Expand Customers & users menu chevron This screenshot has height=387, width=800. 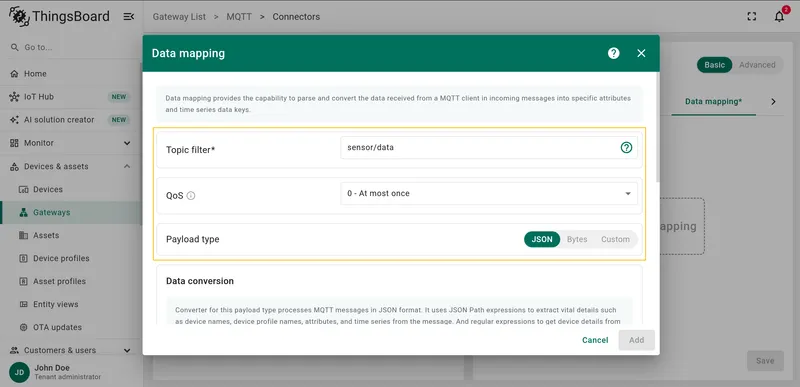(127, 350)
